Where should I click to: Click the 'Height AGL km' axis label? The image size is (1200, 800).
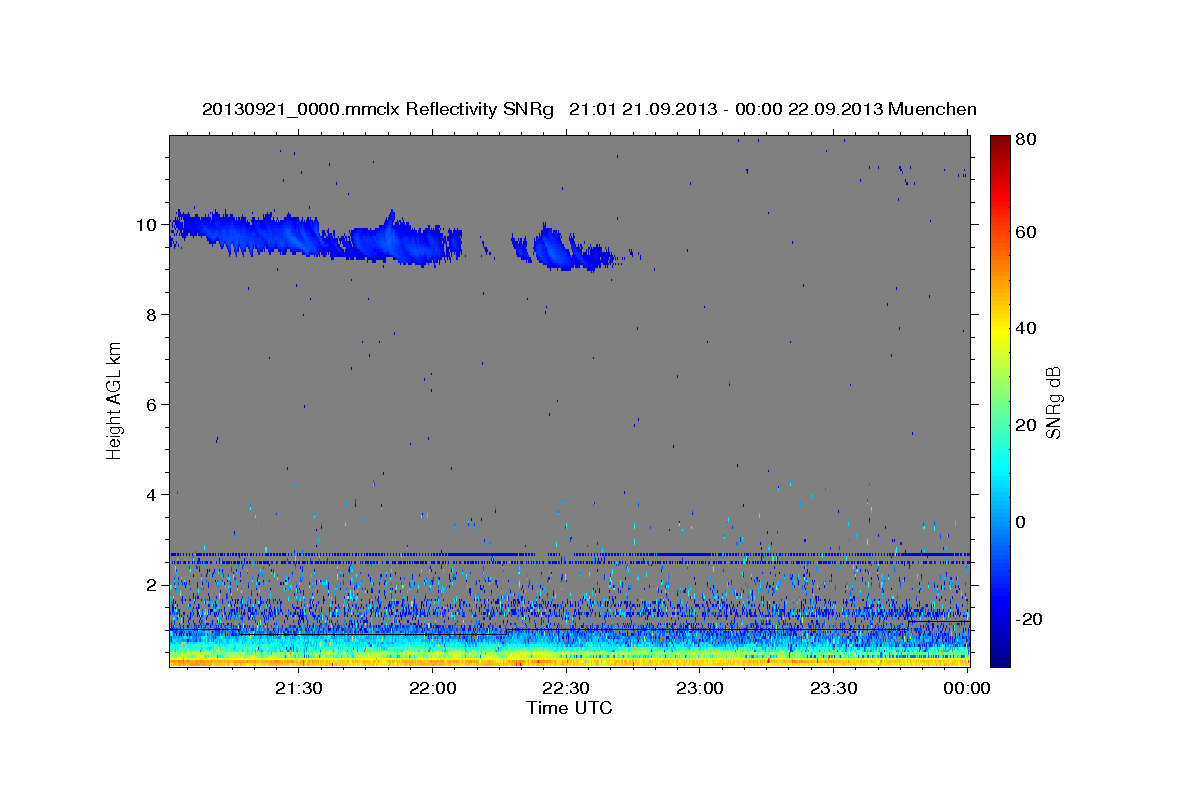(x=114, y=400)
